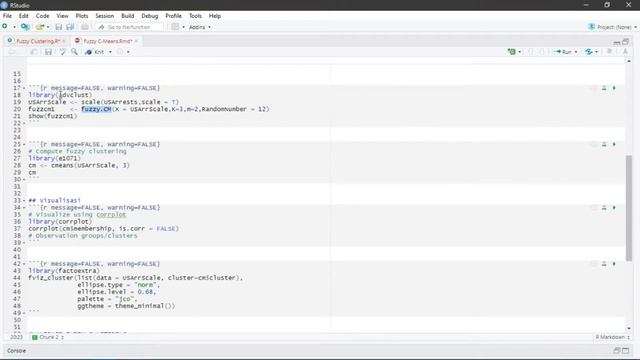Click the Console pane title
640x360 pixels.
pyautogui.click(x=16, y=351)
